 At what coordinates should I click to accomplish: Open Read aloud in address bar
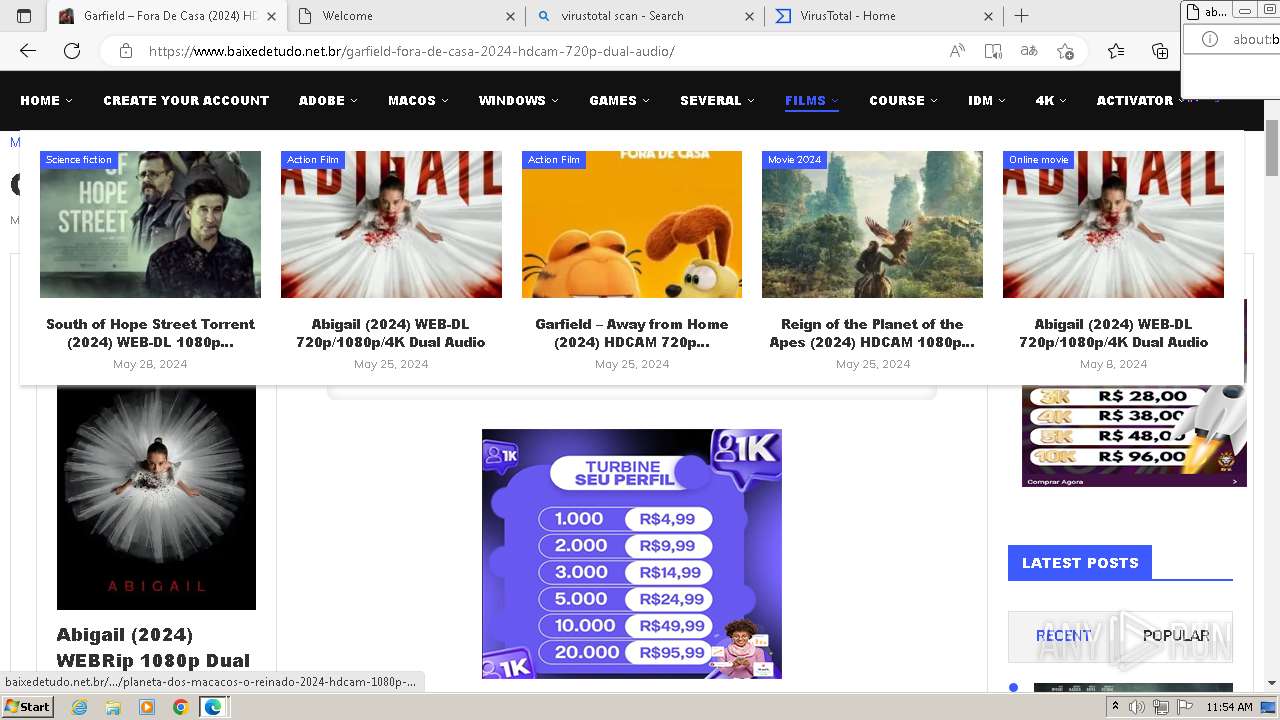click(x=957, y=51)
